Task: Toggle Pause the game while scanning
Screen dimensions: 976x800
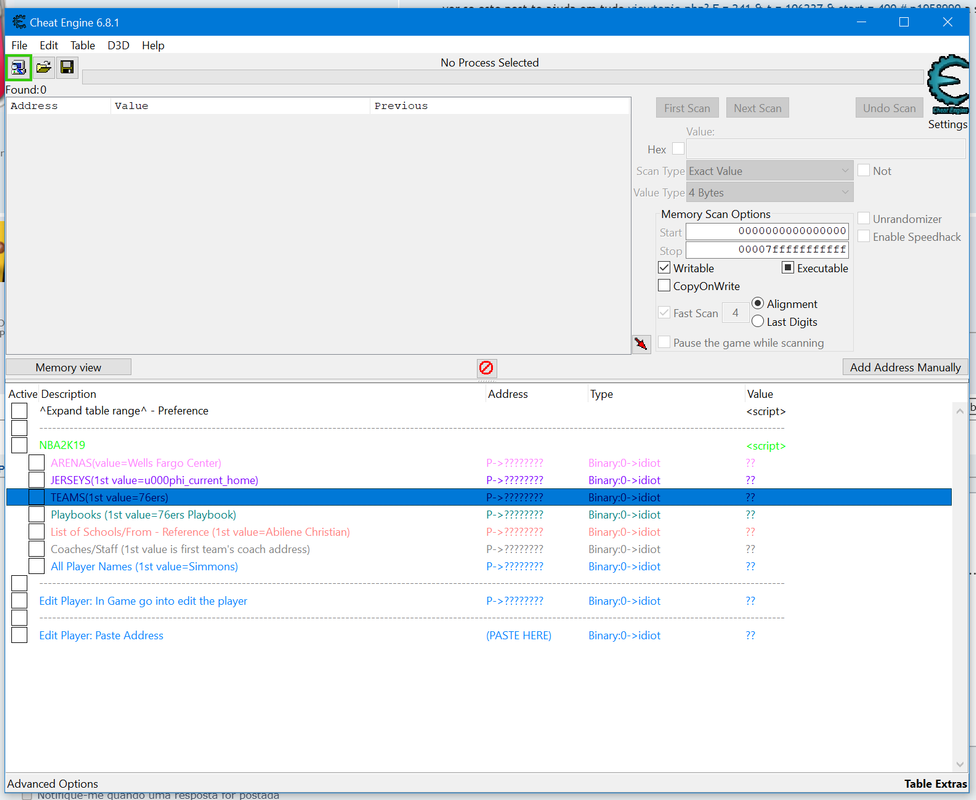Action: tap(664, 342)
